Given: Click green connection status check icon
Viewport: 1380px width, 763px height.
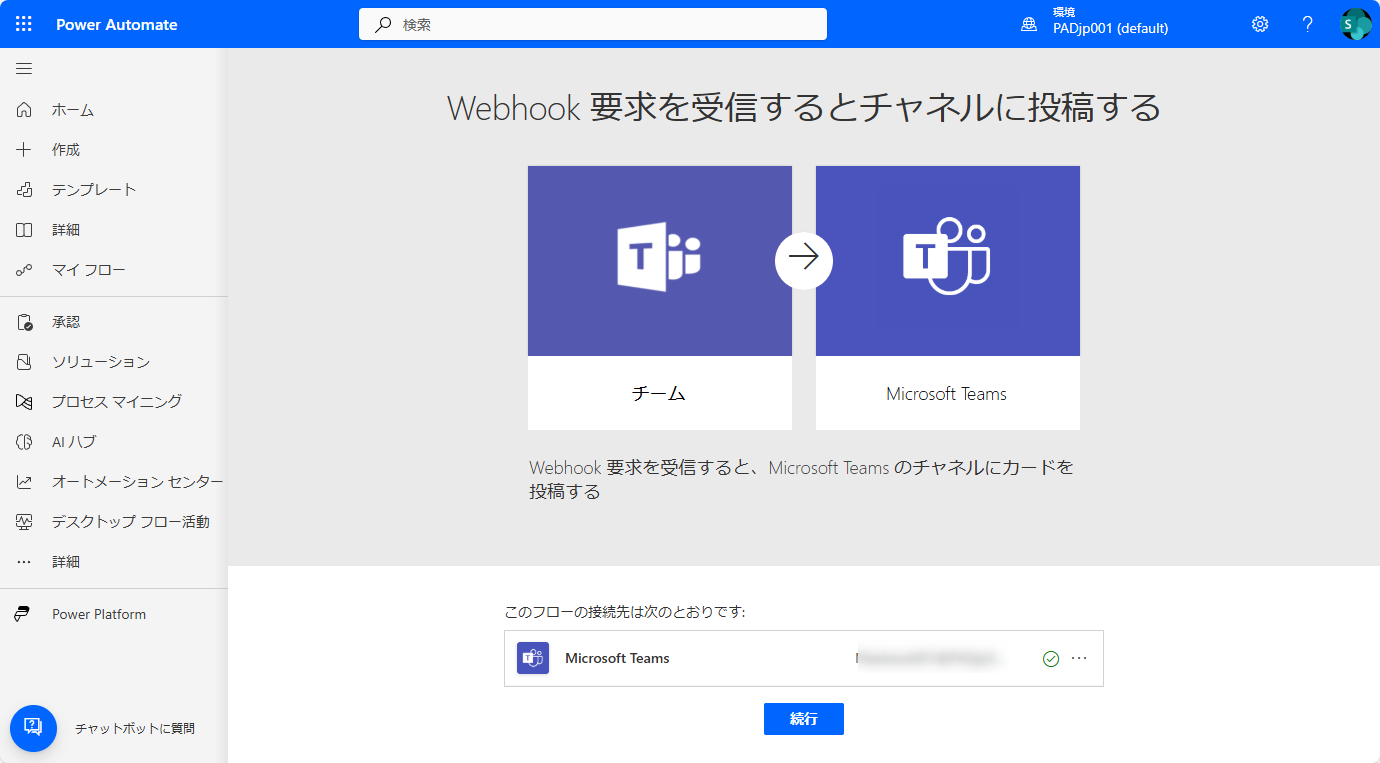Looking at the screenshot, I should coord(1051,658).
